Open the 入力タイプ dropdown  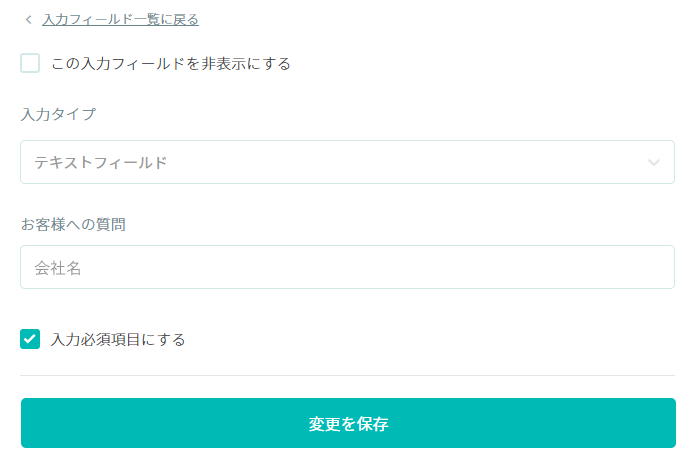347,162
